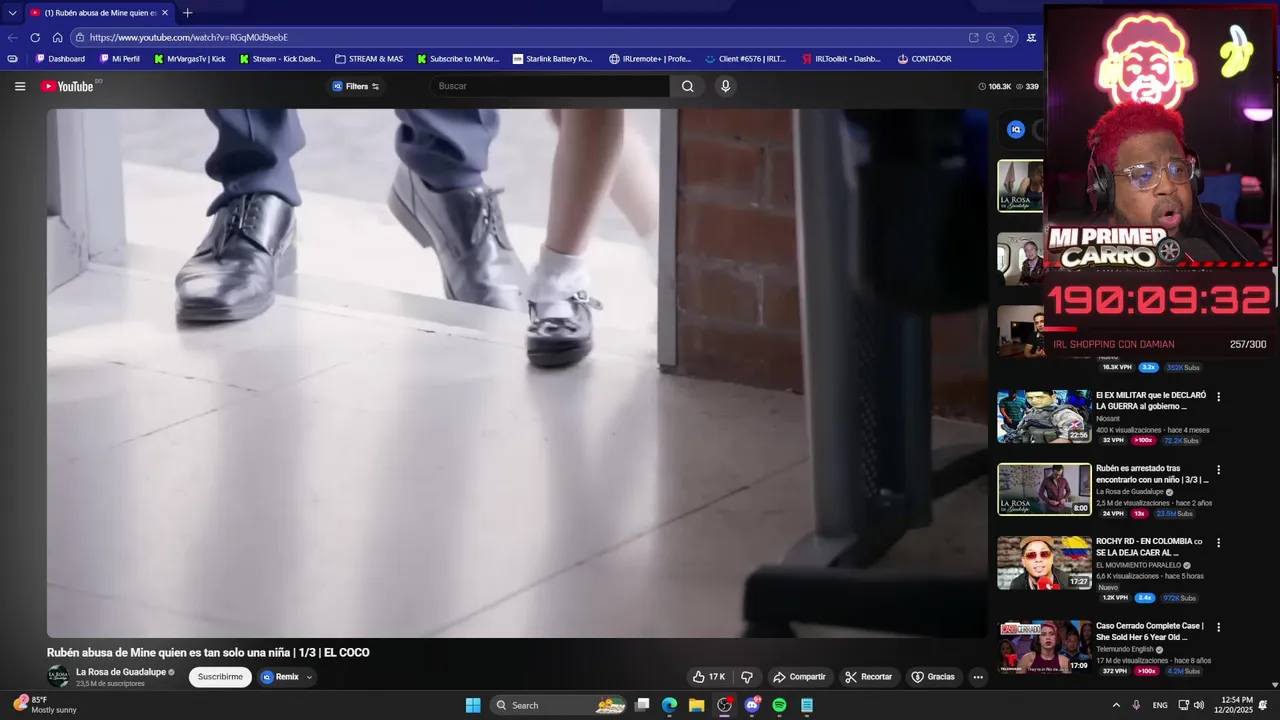Screen dimensions: 1280x720
Task: Close the Rubén abusa de Mine tab
Action: click(166, 13)
